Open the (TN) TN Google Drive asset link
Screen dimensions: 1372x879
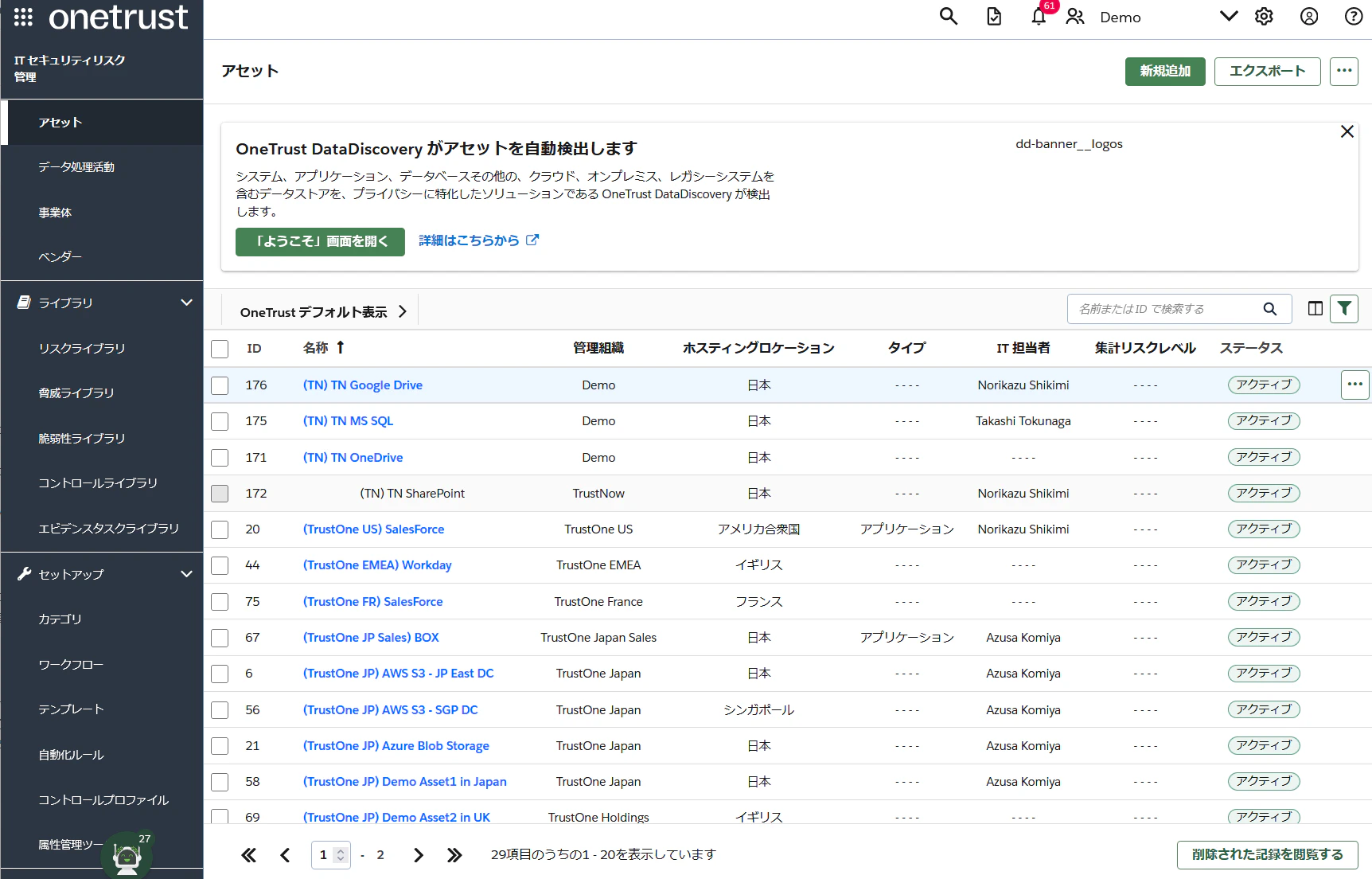click(363, 385)
